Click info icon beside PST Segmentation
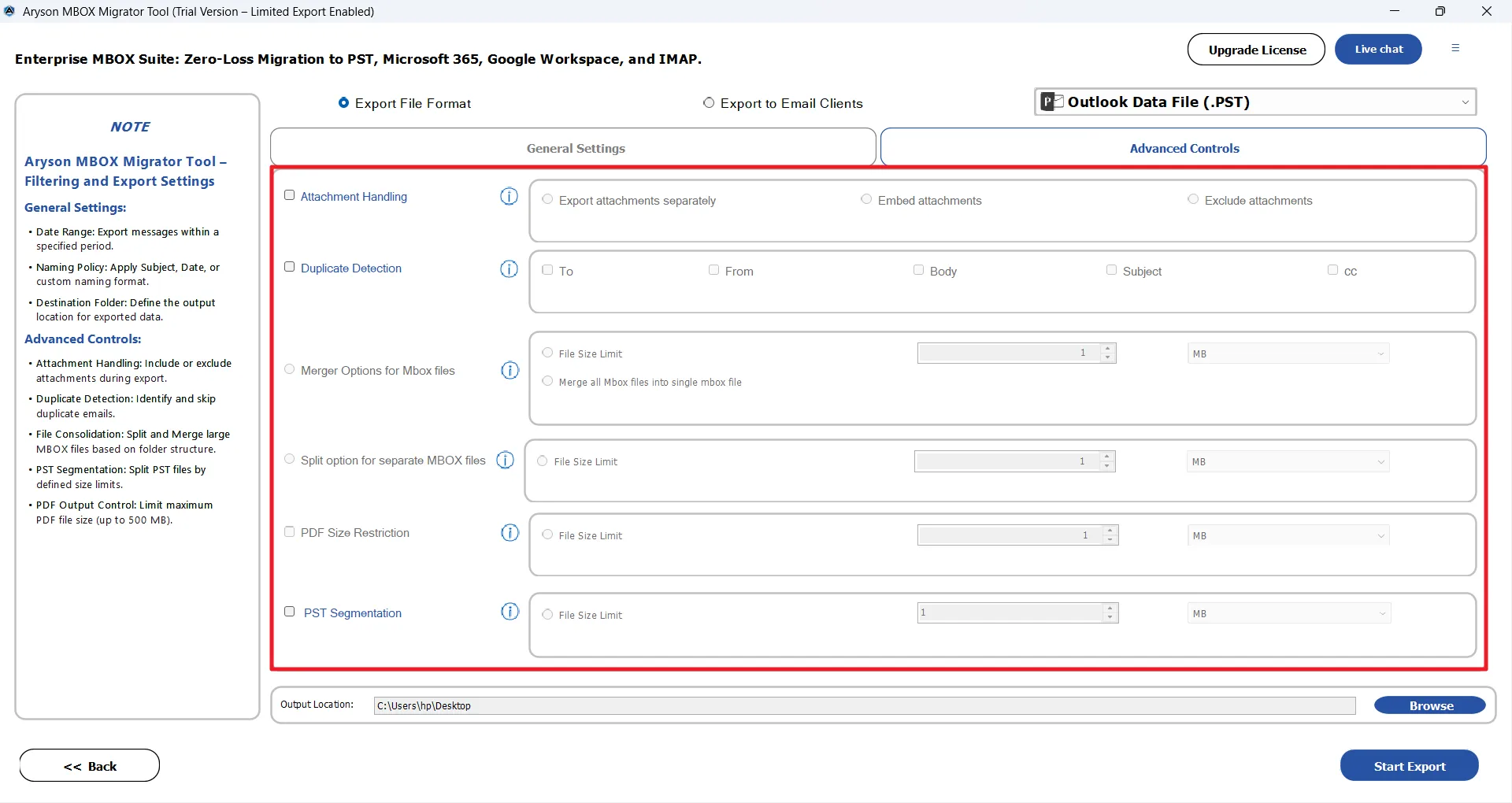 510,612
